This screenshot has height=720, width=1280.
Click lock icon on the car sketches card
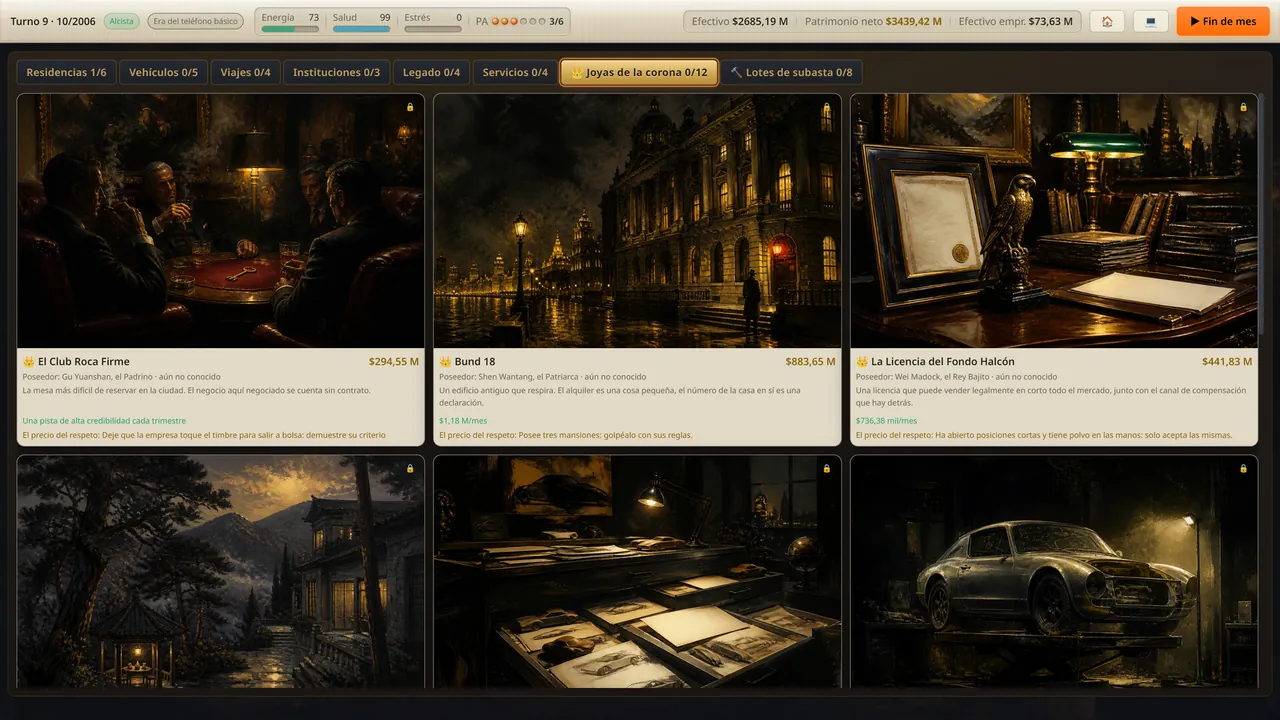pos(826,468)
